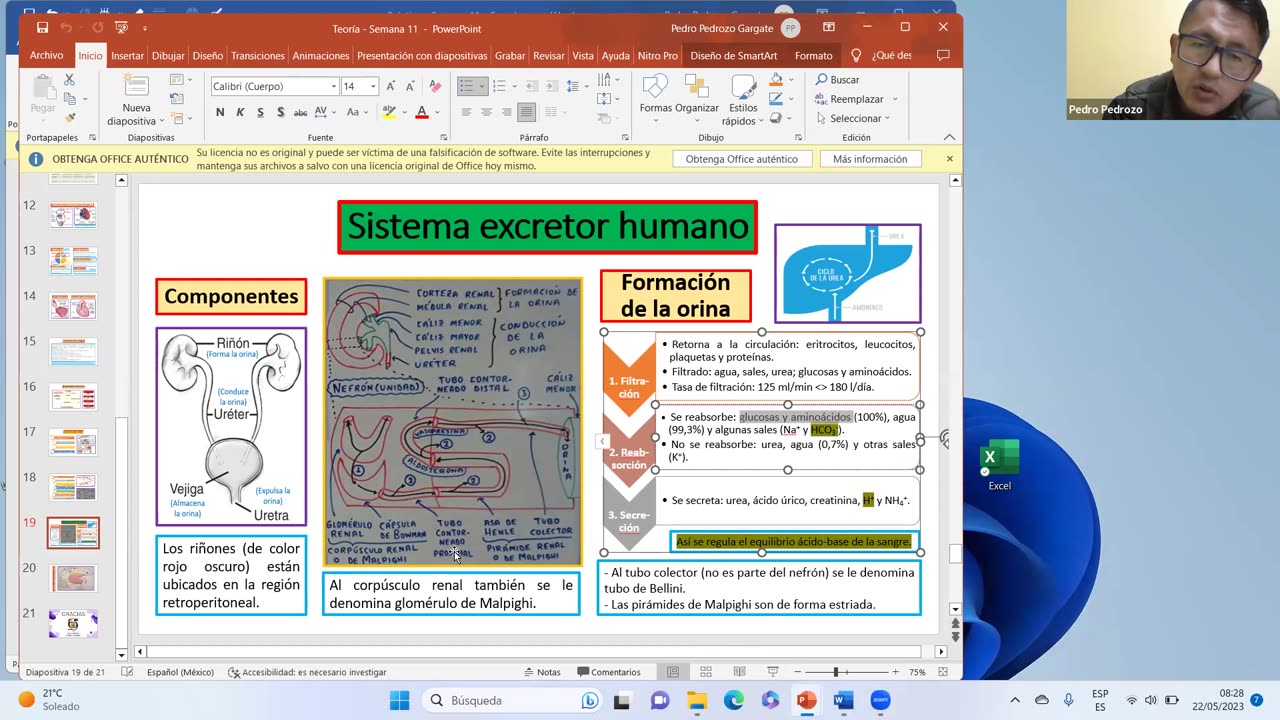The width and height of the screenshot is (1280, 720).
Task: Toggle Notas pane in status bar
Action: click(542, 672)
